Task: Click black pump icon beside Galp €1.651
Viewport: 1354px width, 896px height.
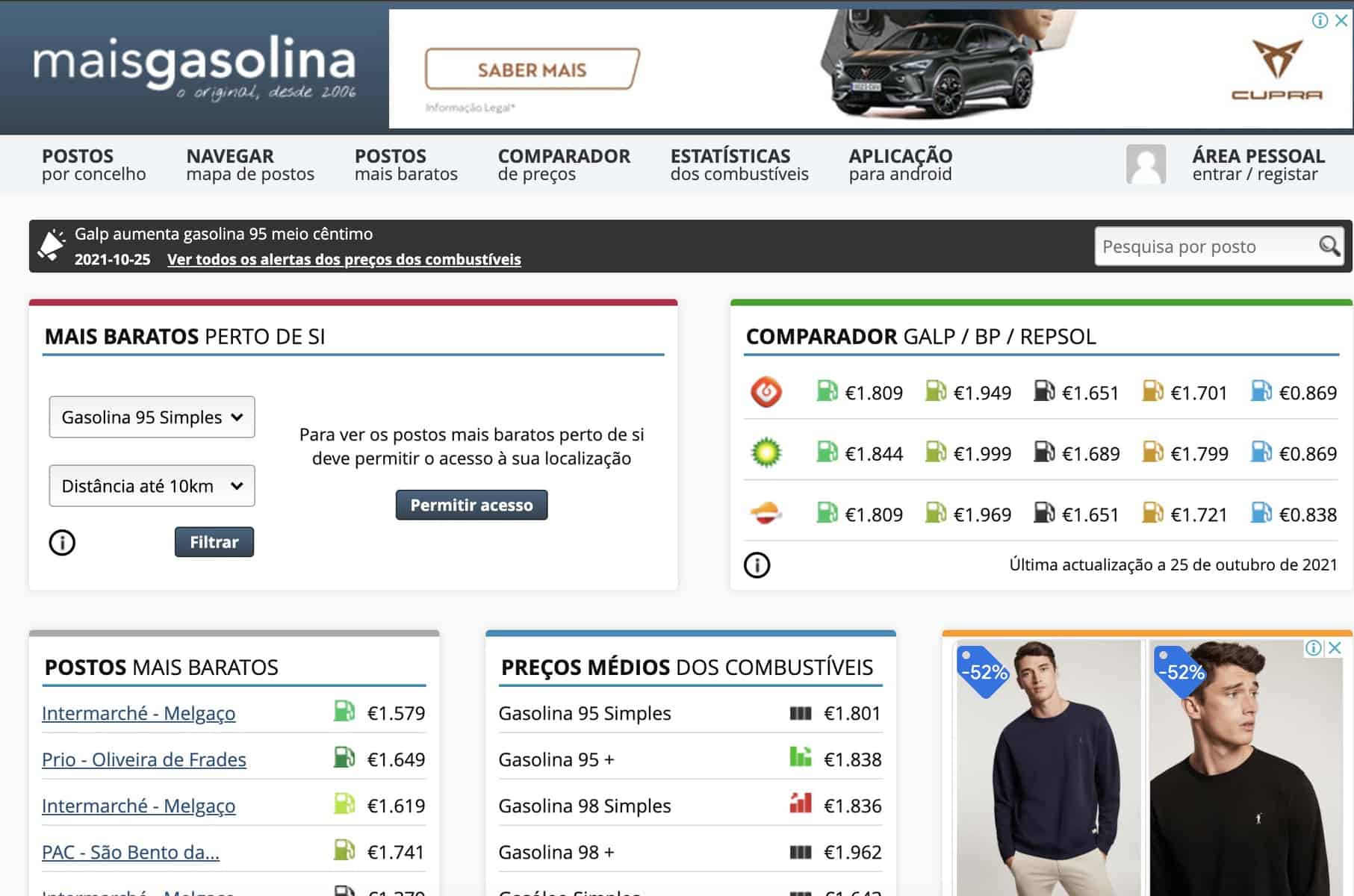Action: [x=1044, y=391]
